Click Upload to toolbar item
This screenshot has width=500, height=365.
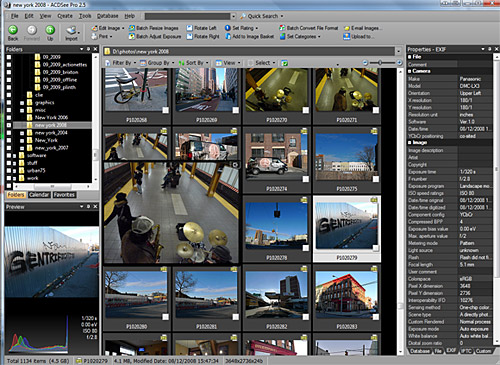point(359,36)
